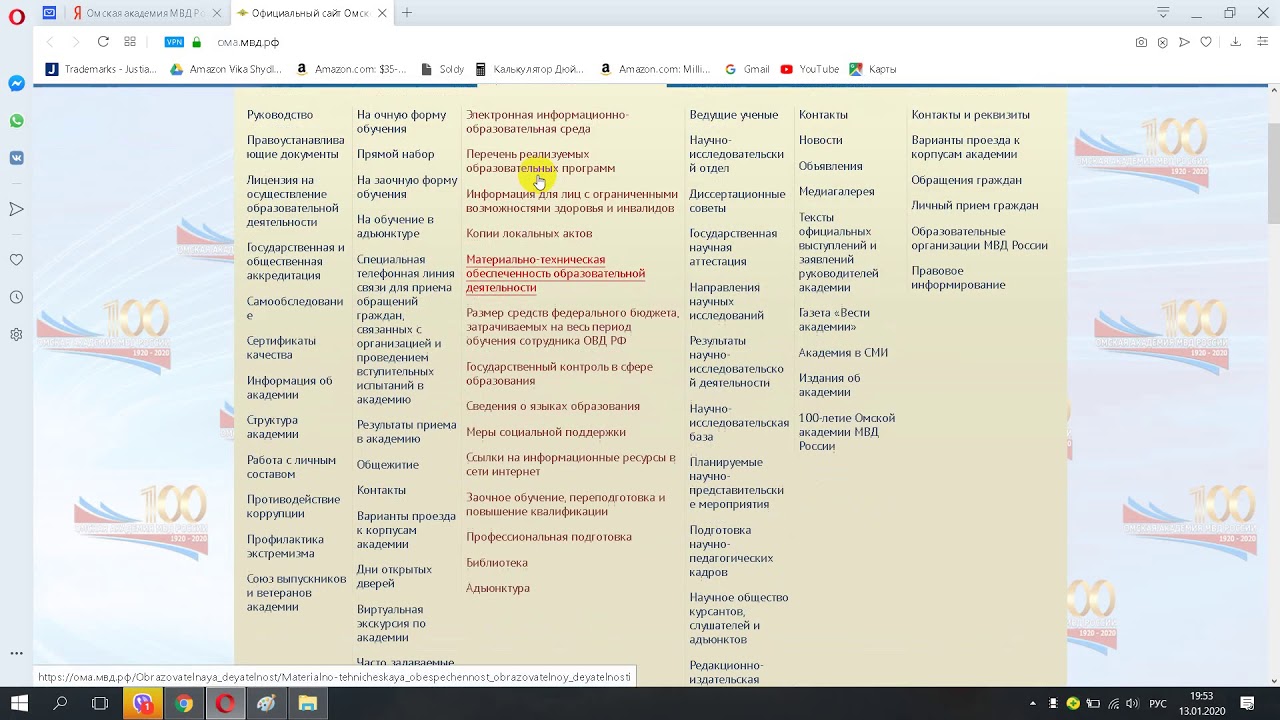Open Диссертационные советы link
The height and width of the screenshot is (720, 1280).
pos(737,201)
